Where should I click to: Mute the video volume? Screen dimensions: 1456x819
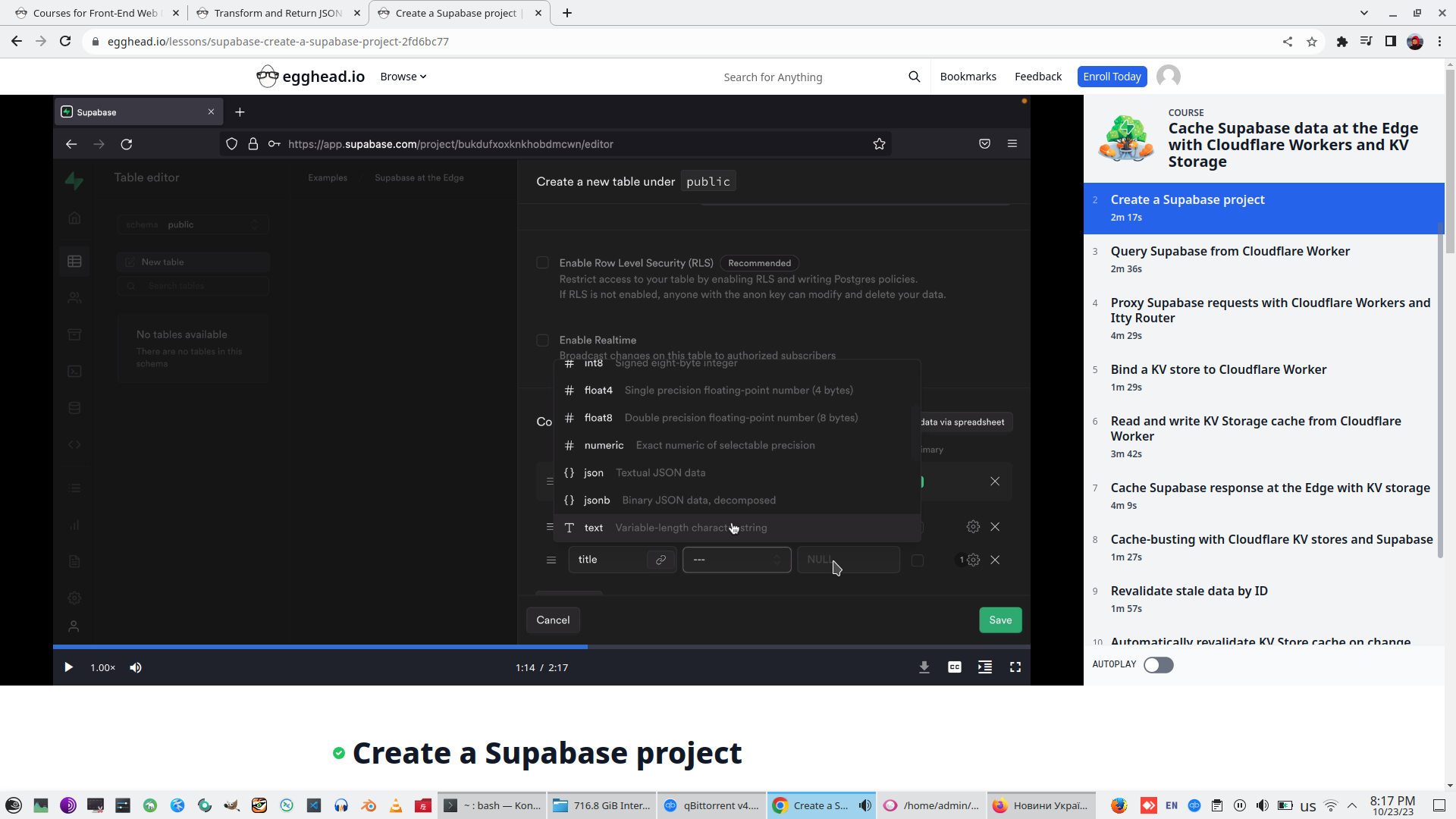point(136,667)
